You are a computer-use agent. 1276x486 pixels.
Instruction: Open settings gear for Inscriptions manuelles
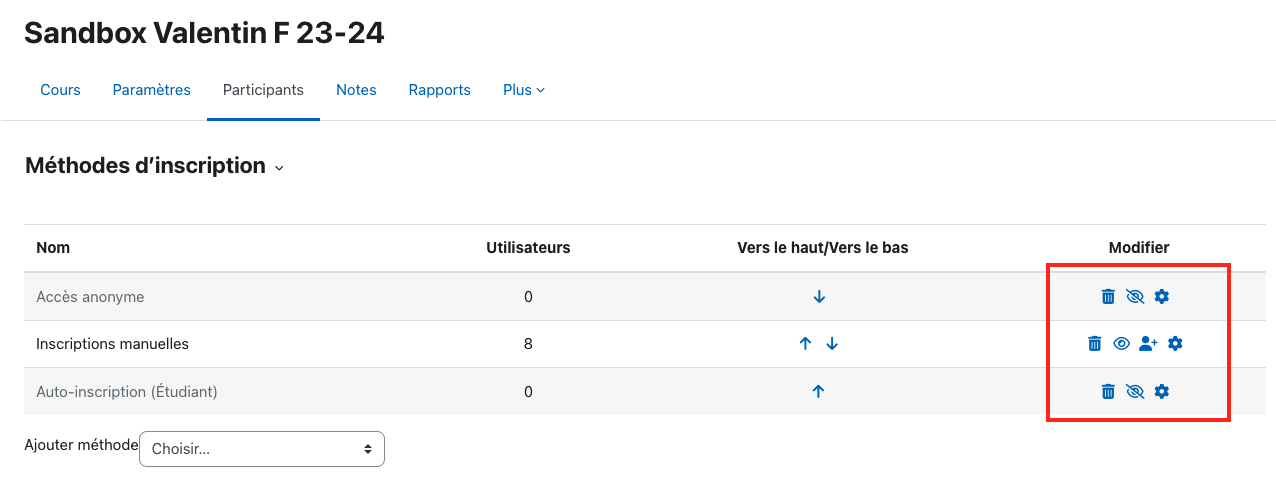(1175, 343)
